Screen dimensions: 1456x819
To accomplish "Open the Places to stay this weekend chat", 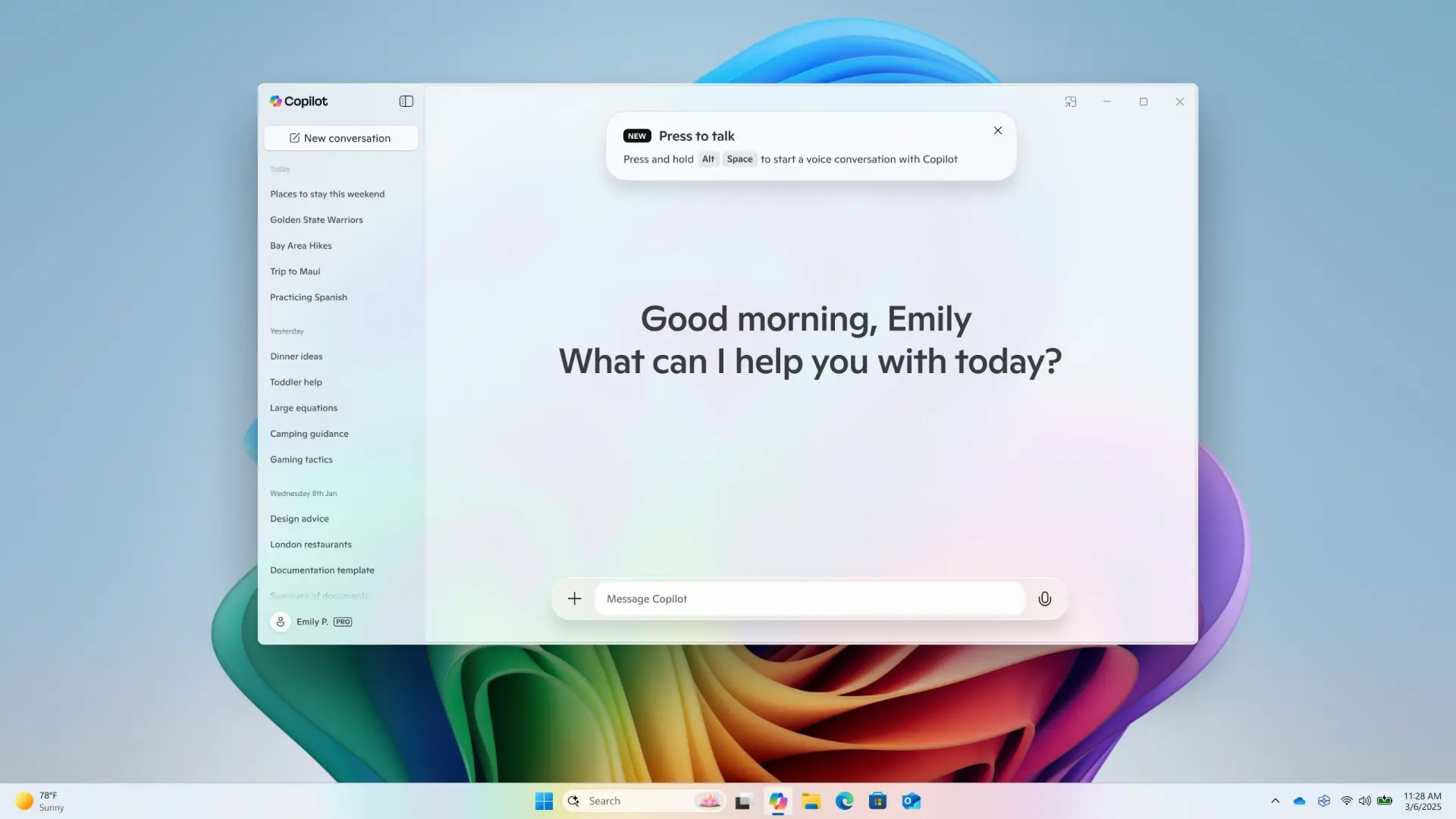I will click(327, 194).
